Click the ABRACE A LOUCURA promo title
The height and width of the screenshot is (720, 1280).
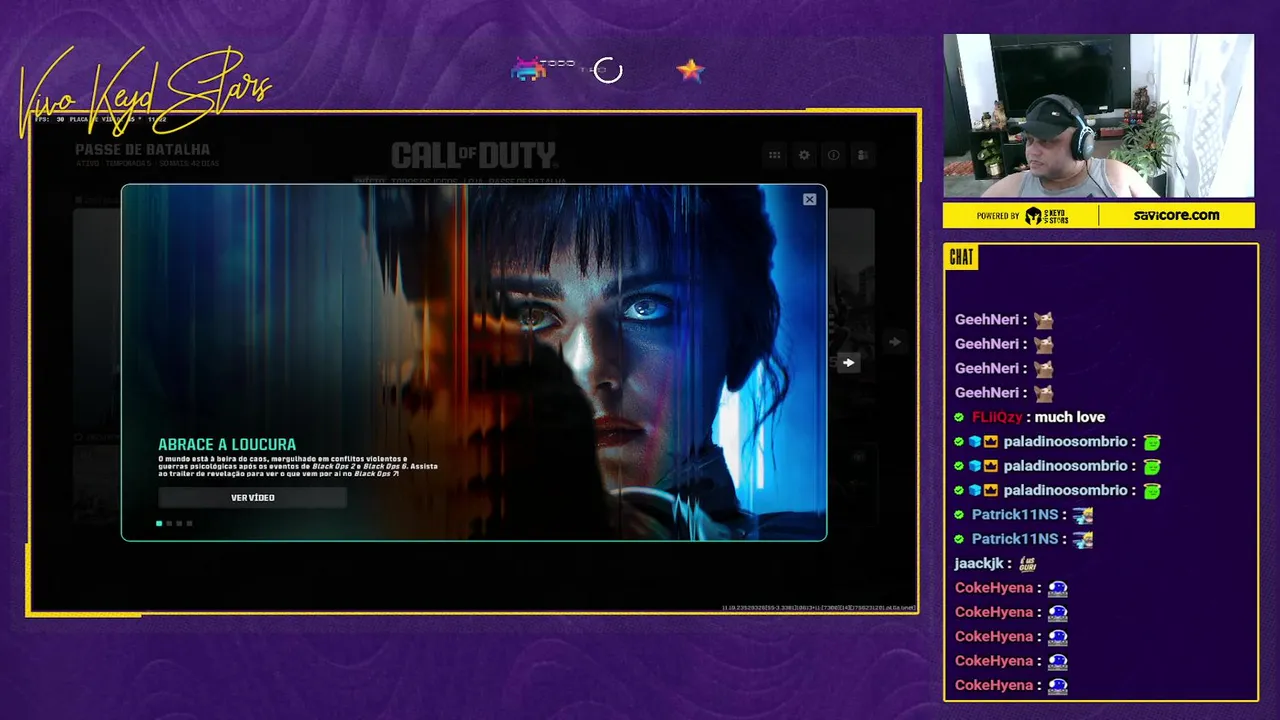coord(227,444)
